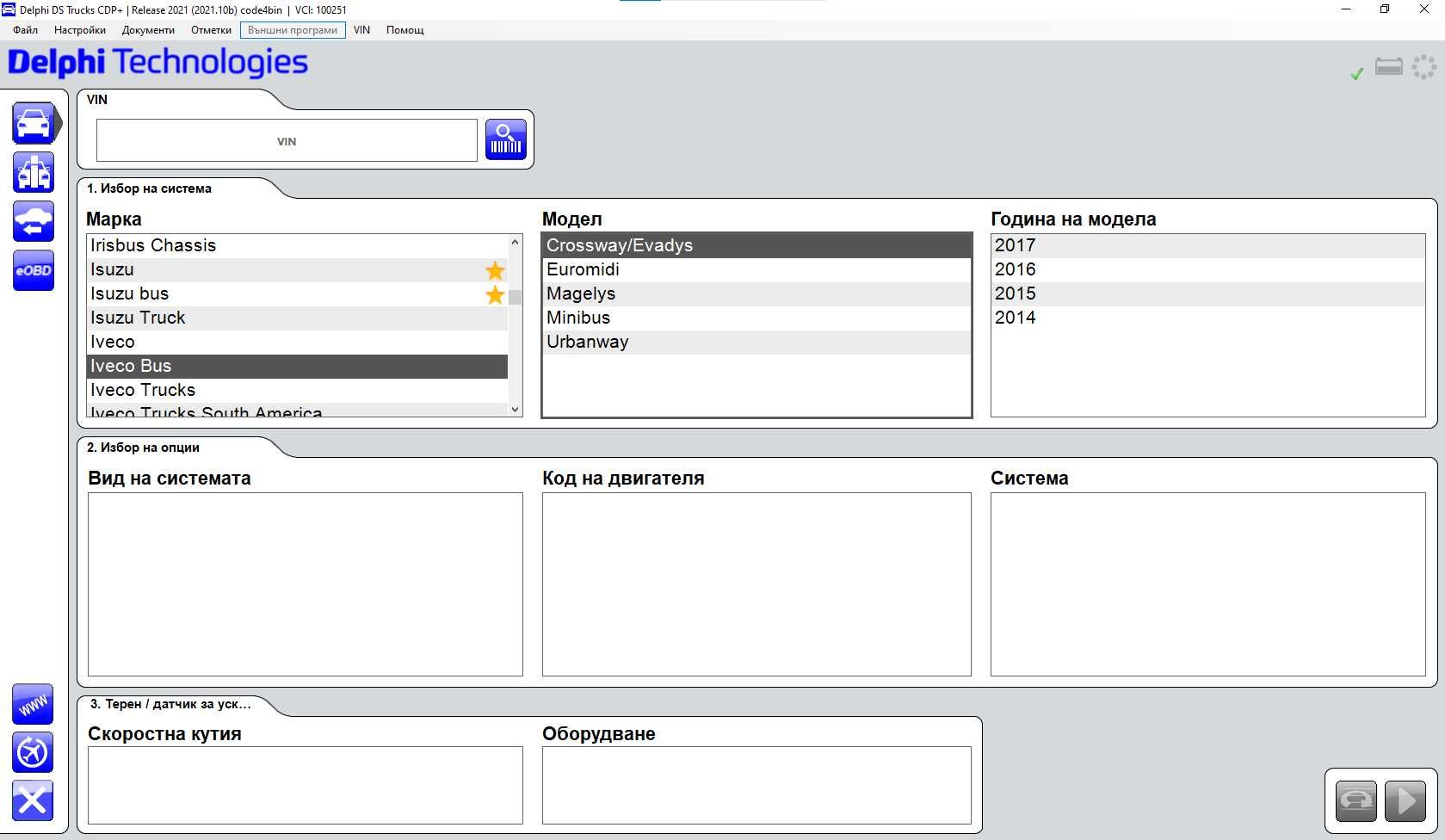Image resolution: width=1445 pixels, height=840 pixels.
Task: Select model year 2014
Action: coord(1208,318)
